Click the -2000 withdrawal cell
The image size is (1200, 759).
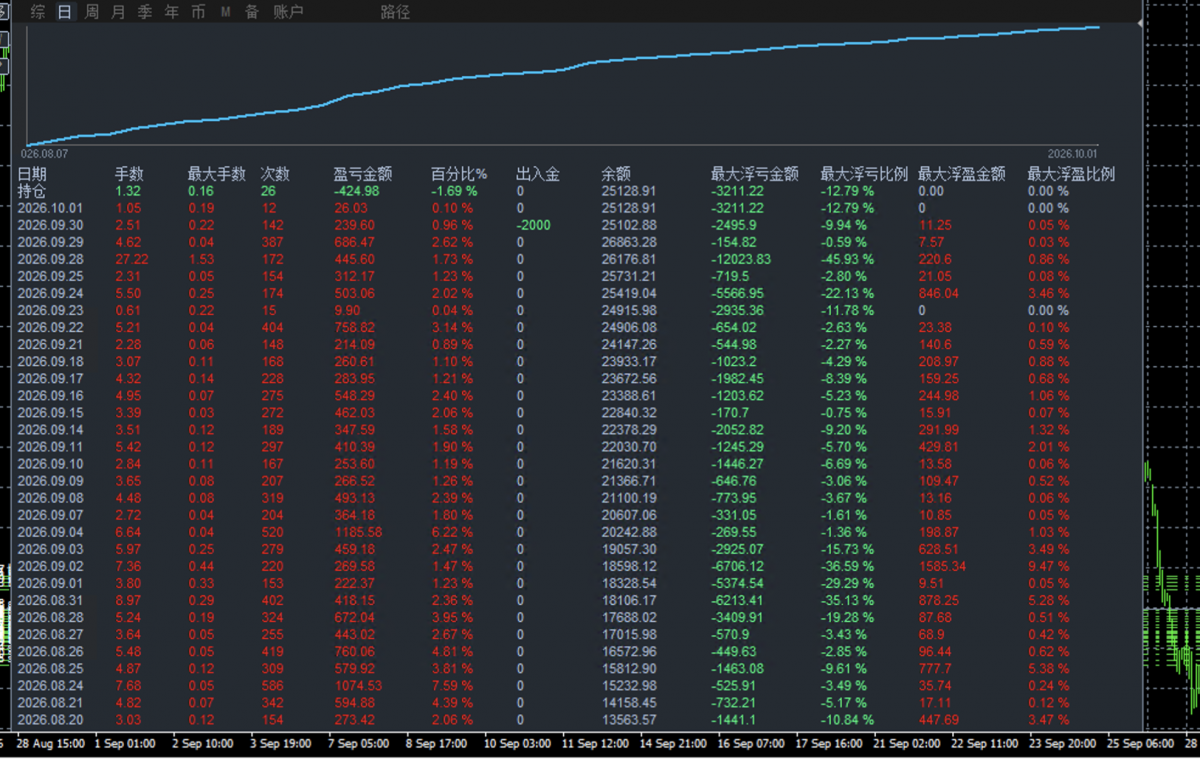point(534,225)
